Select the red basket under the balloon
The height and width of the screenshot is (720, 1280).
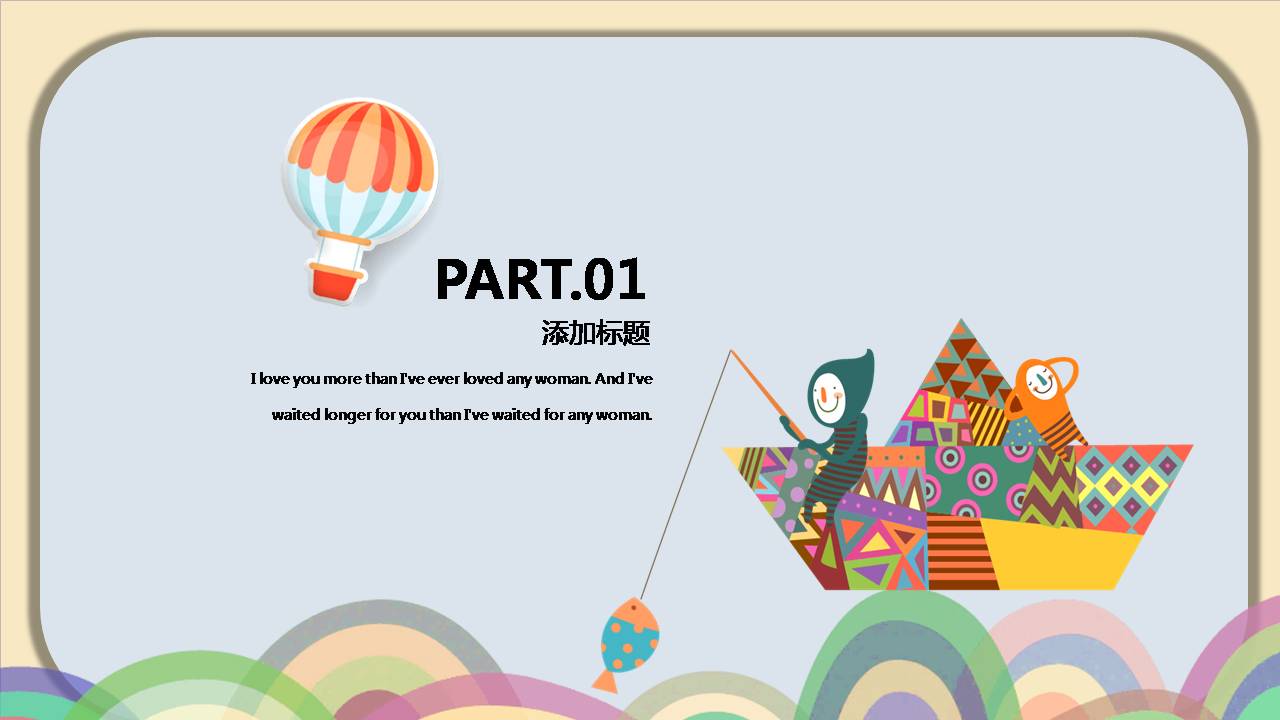[x=335, y=280]
